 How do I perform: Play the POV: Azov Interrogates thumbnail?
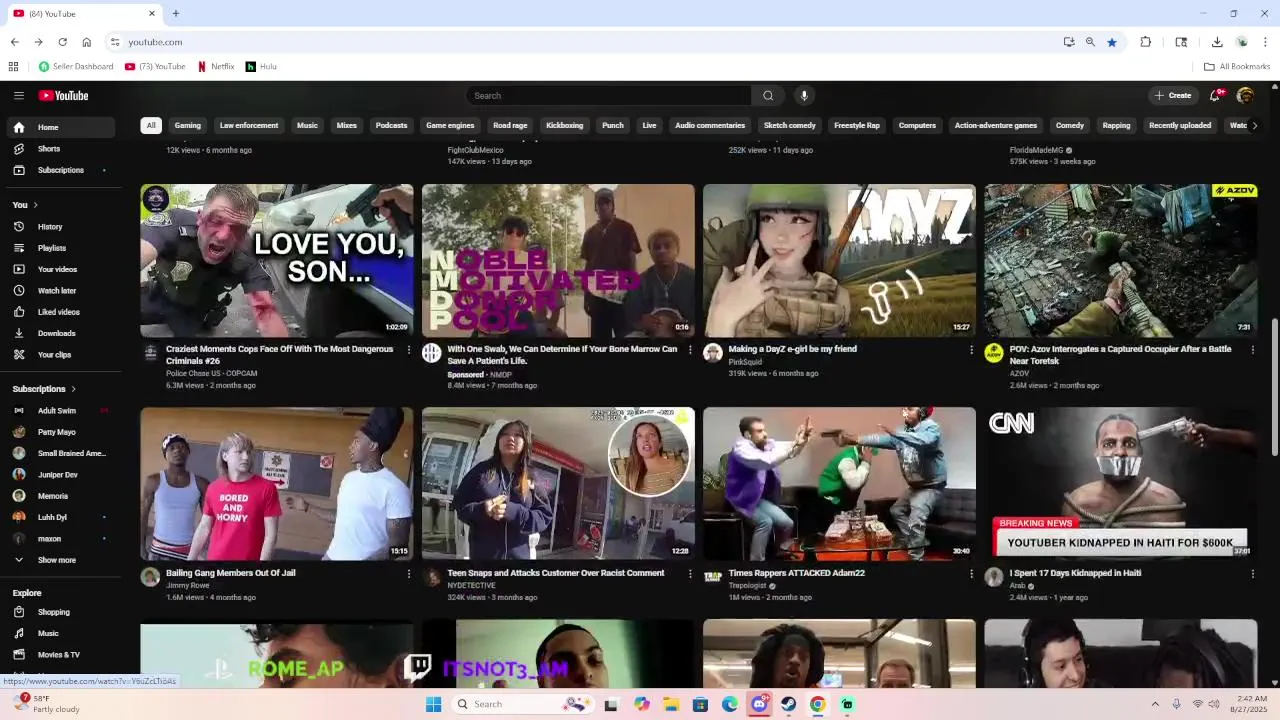click(x=1120, y=260)
